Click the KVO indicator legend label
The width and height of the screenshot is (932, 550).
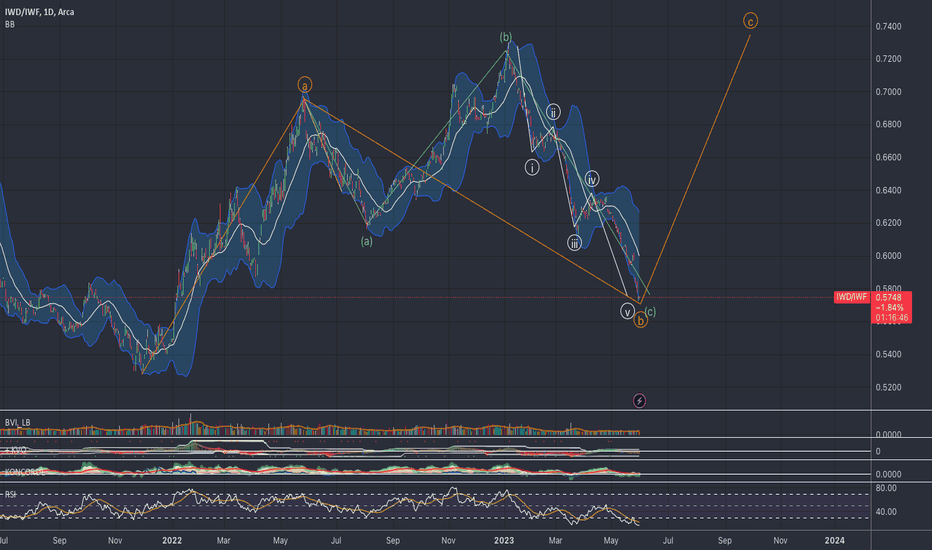pos(17,451)
